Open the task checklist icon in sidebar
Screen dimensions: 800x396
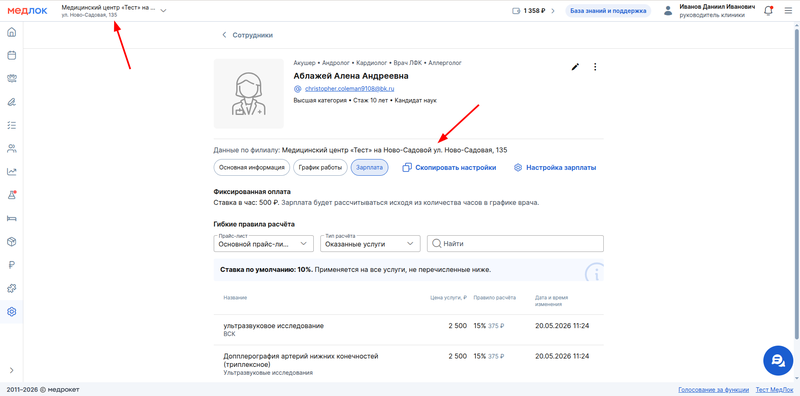point(11,125)
